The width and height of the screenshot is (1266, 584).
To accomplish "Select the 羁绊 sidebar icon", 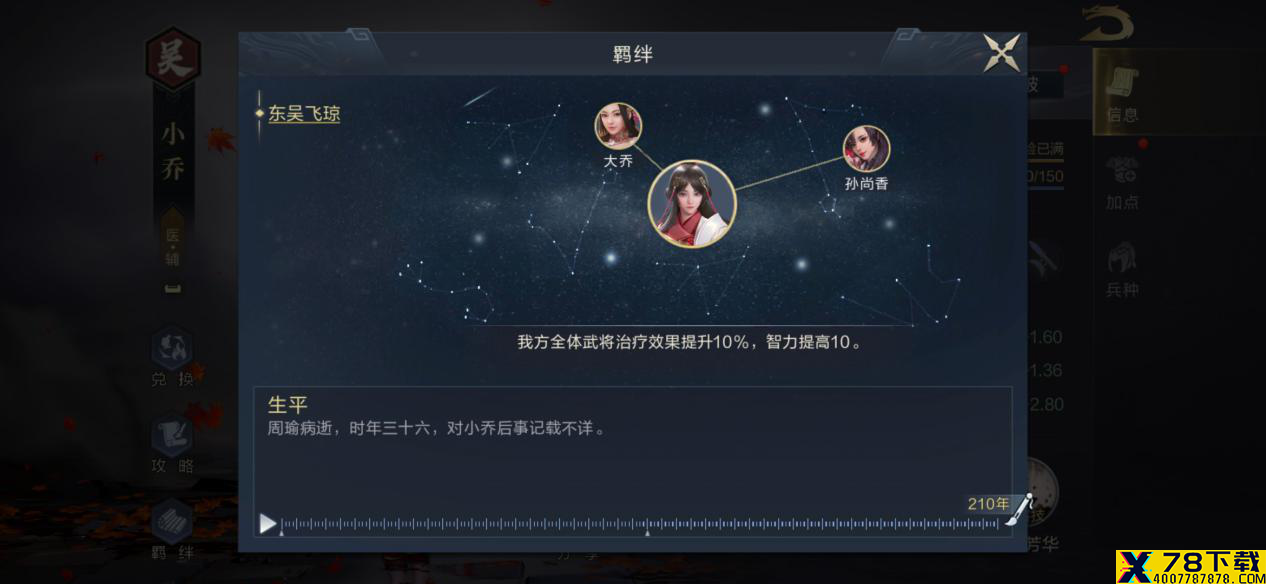I will pyautogui.click(x=172, y=529).
